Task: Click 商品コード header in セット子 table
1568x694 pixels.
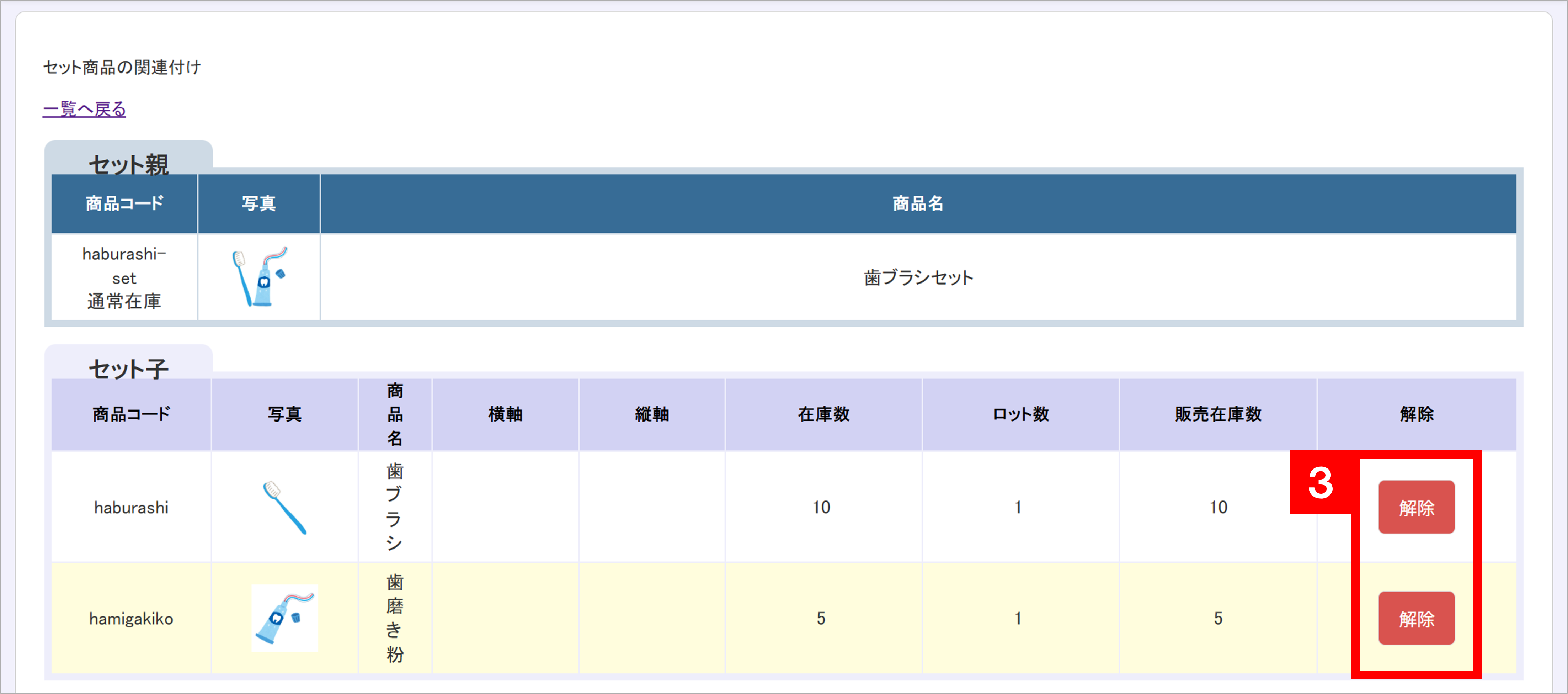Action: point(131,414)
